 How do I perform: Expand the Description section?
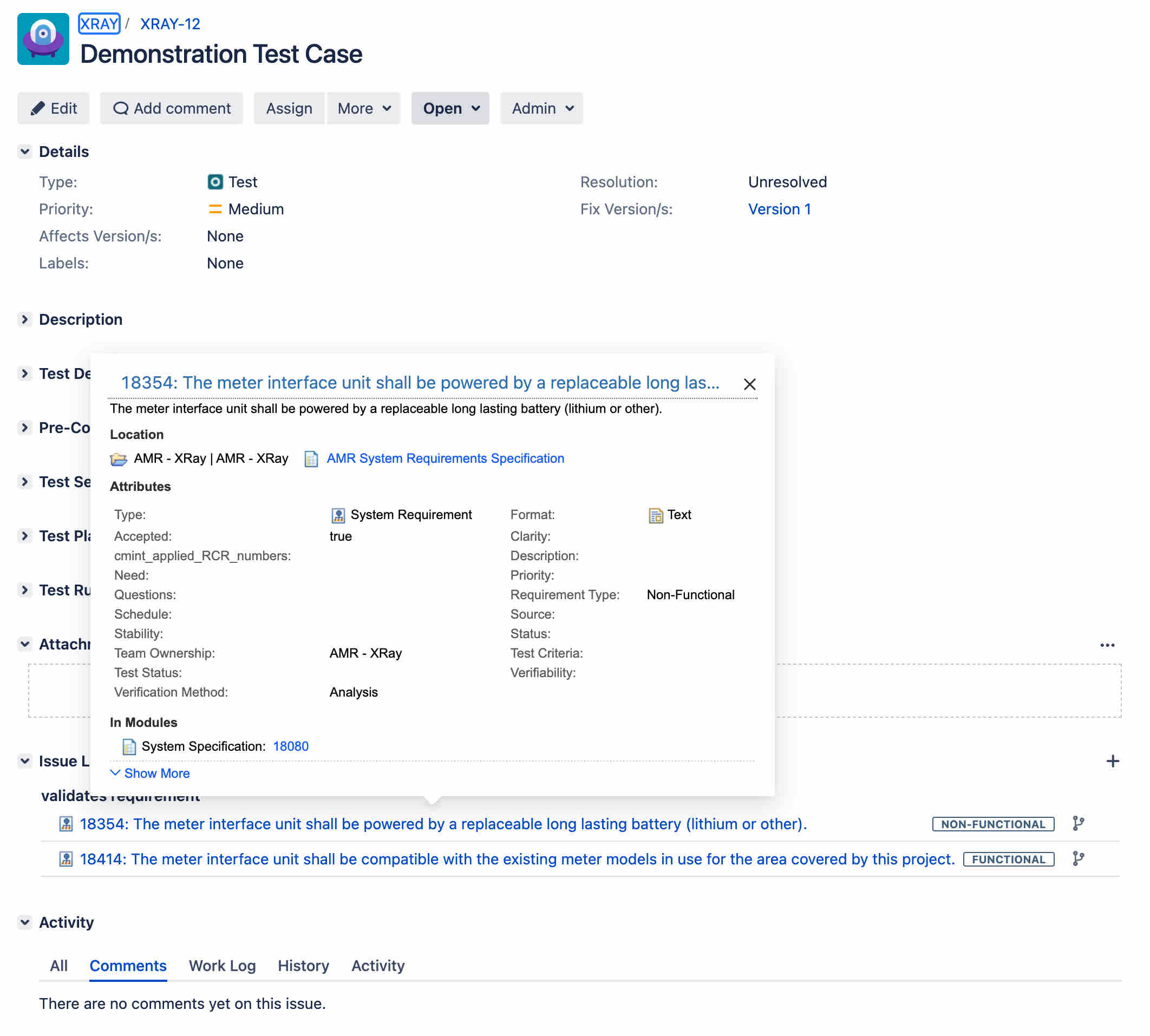[x=24, y=319]
